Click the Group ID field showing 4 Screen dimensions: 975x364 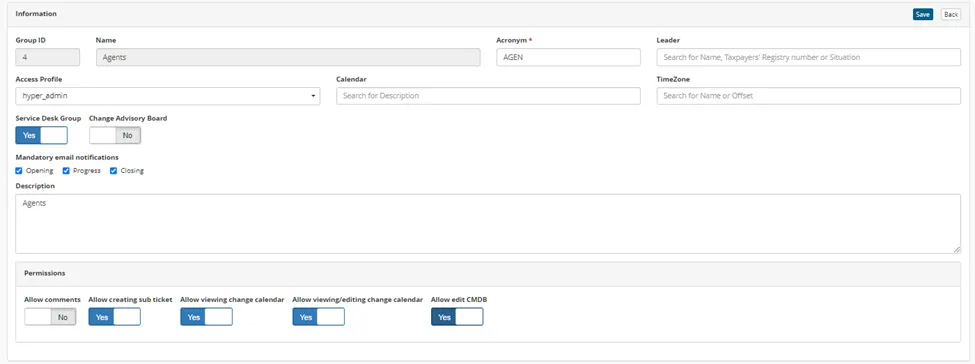coord(47,57)
